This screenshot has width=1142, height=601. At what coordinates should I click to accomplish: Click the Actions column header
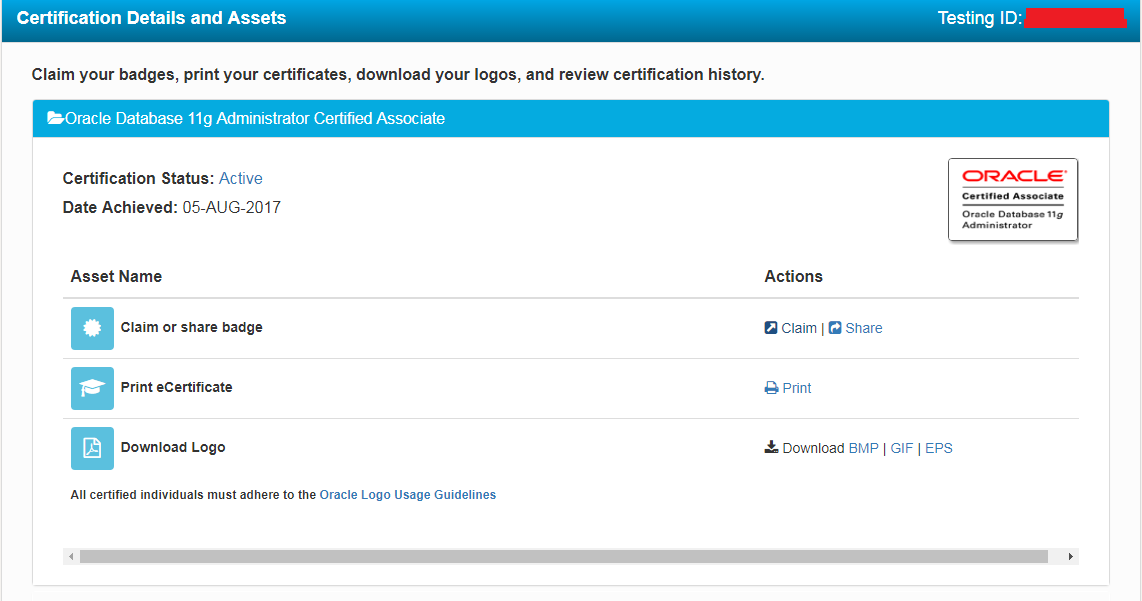[794, 276]
